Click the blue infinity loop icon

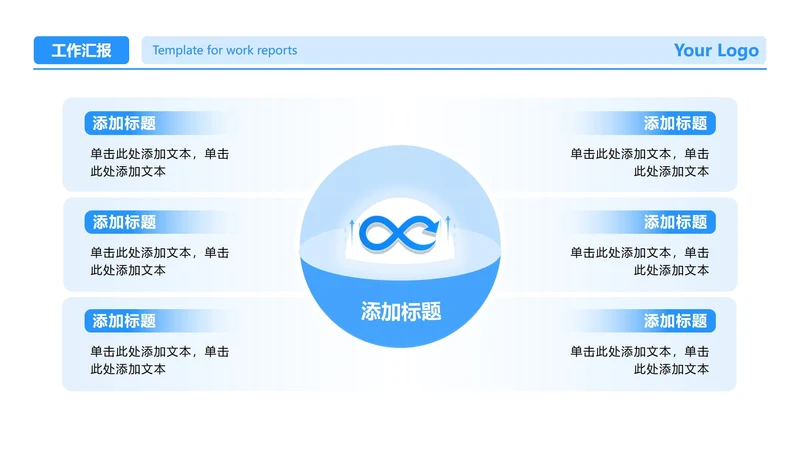[399, 234]
